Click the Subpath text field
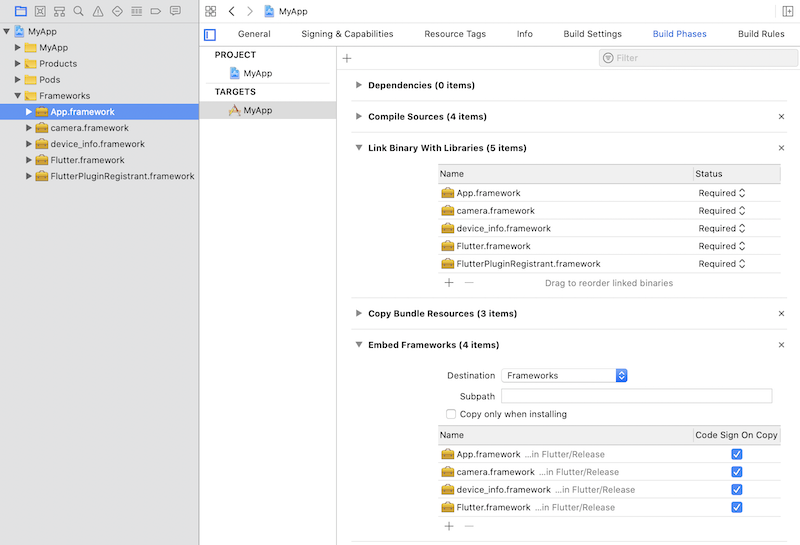The image size is (800, 545). tap(636, 396)
